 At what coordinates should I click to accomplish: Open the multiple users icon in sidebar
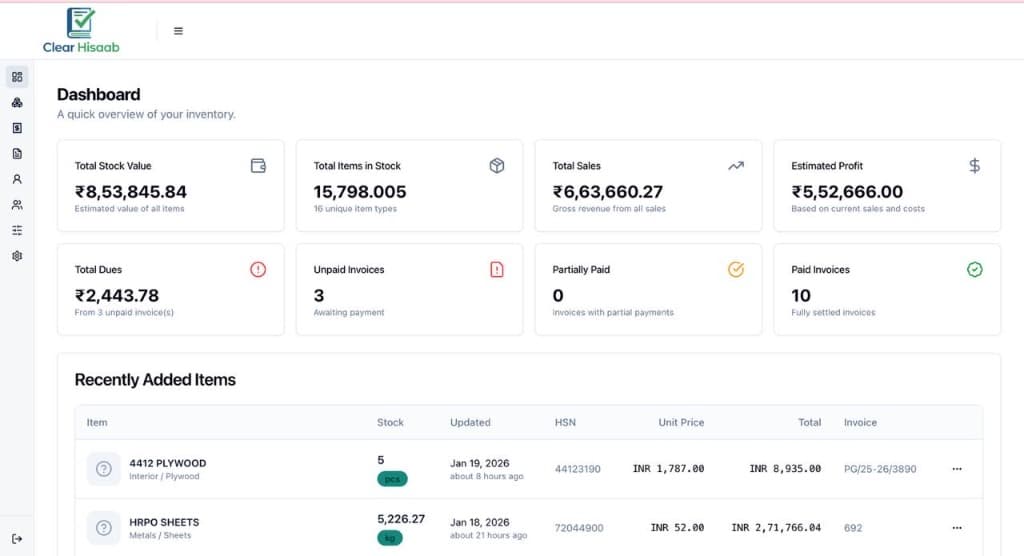point(17,204)
